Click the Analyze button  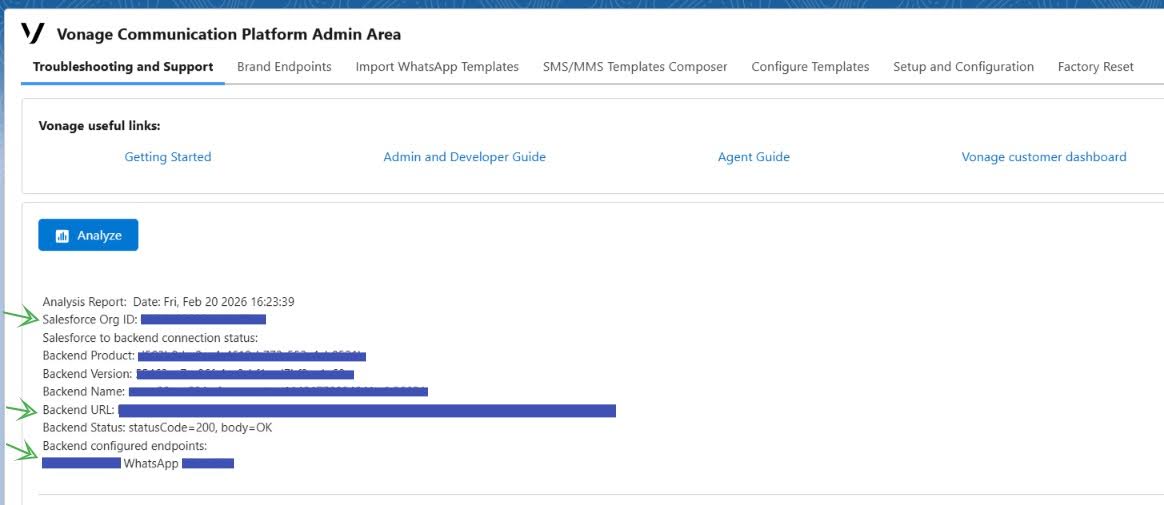pyautogui.click(x=88, y=235)
